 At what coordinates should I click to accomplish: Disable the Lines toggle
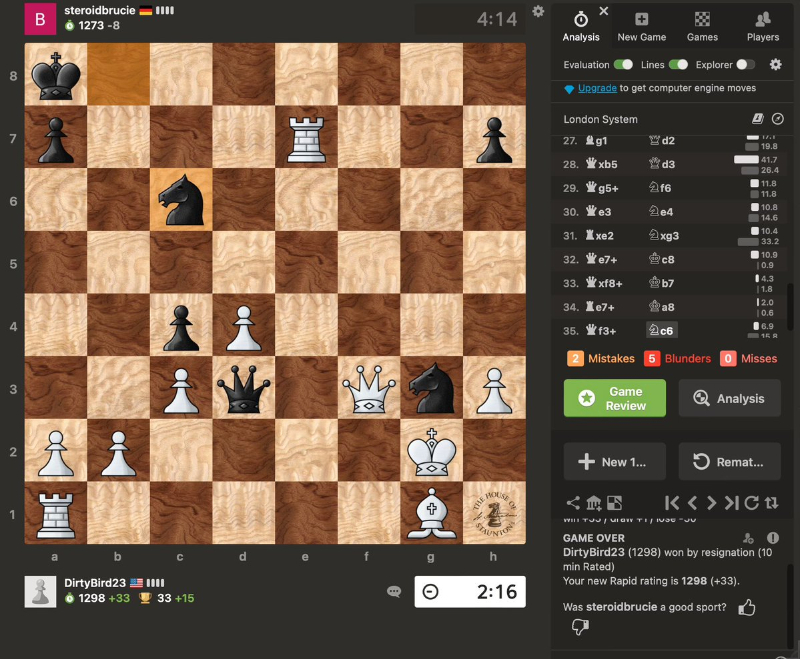click(x=678, y=64)
